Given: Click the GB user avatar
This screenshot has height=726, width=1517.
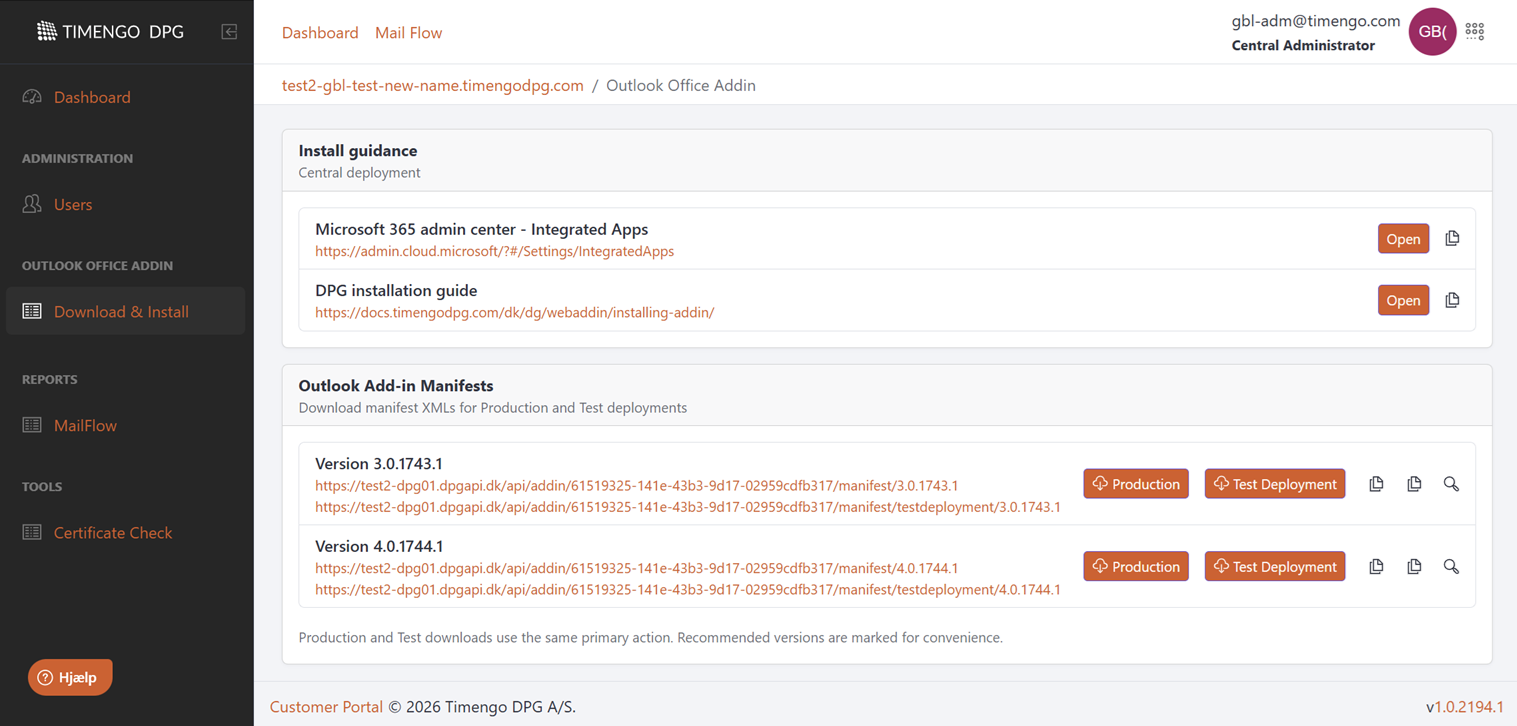Looking at the screenshot, I should click(1431, 32).
